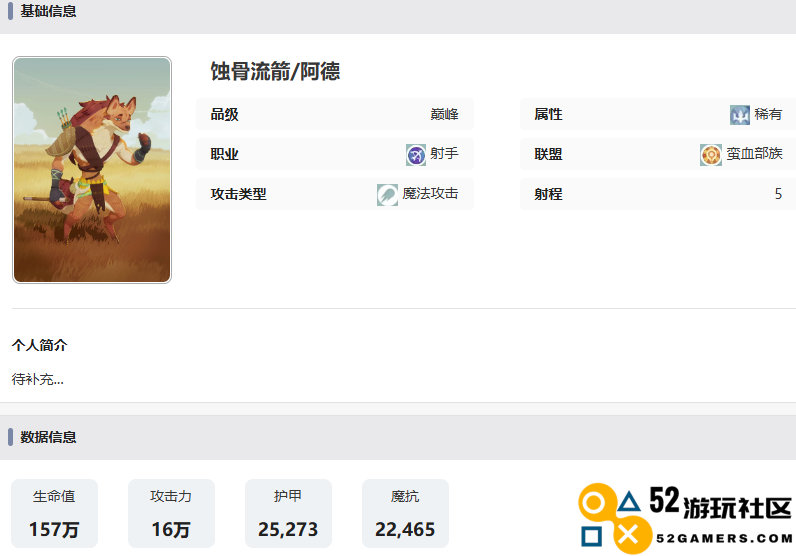The image size is (796, 556).
Task: Click the 个人简介 heading
Action: [40, 345]
